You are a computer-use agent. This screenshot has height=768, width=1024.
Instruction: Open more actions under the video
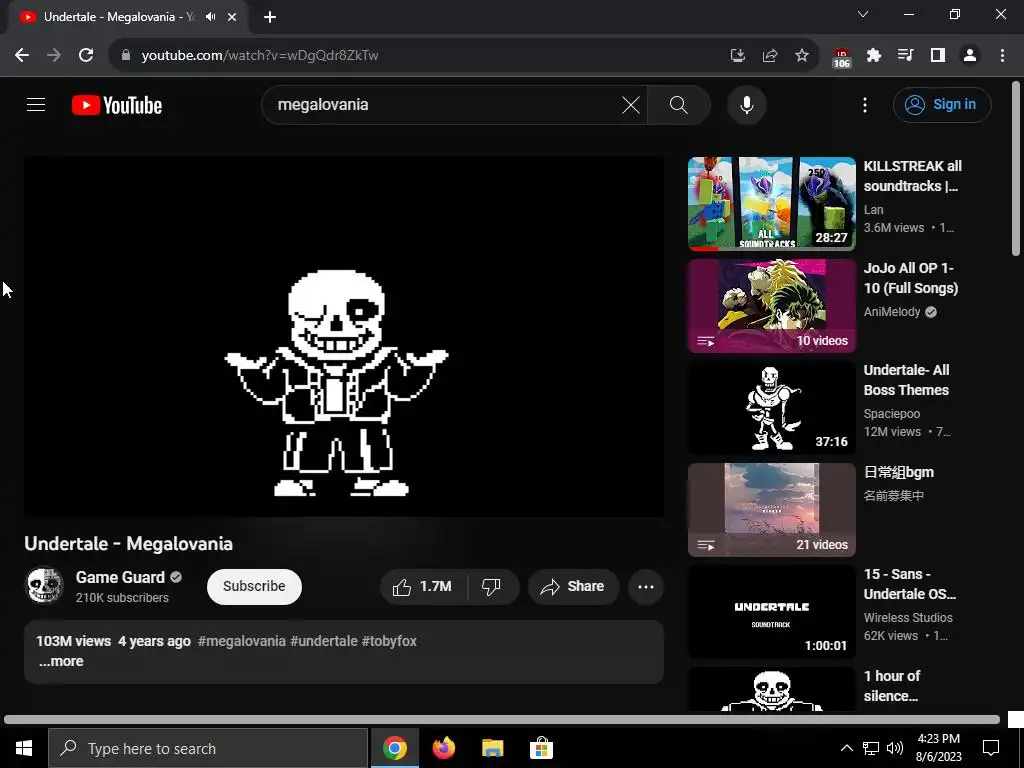coord(646,586)
